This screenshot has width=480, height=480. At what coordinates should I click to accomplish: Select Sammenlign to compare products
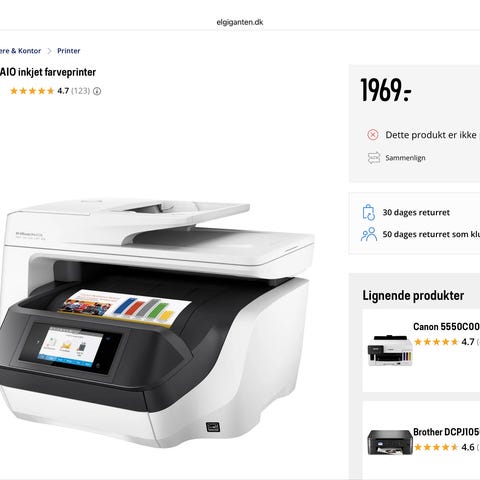coord(405,158)
